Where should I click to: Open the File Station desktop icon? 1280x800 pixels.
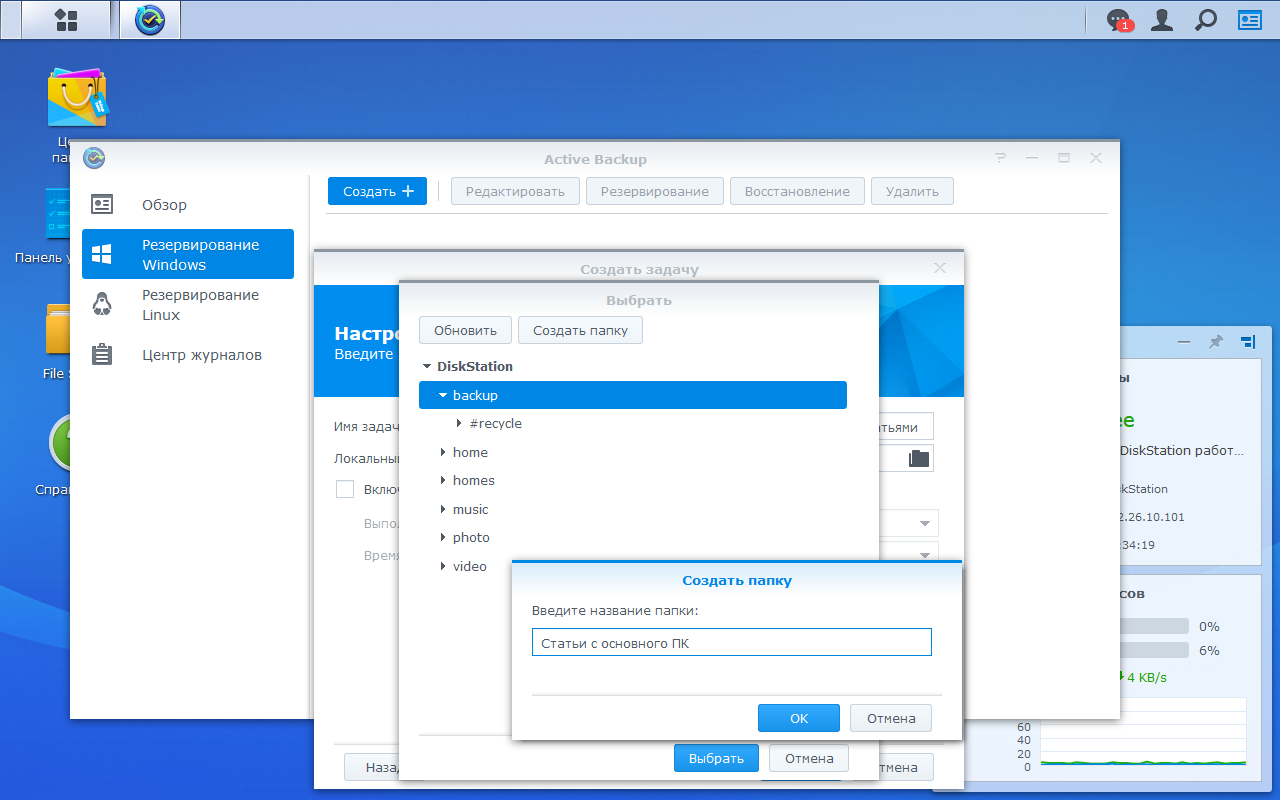click(x=57, y=330)
